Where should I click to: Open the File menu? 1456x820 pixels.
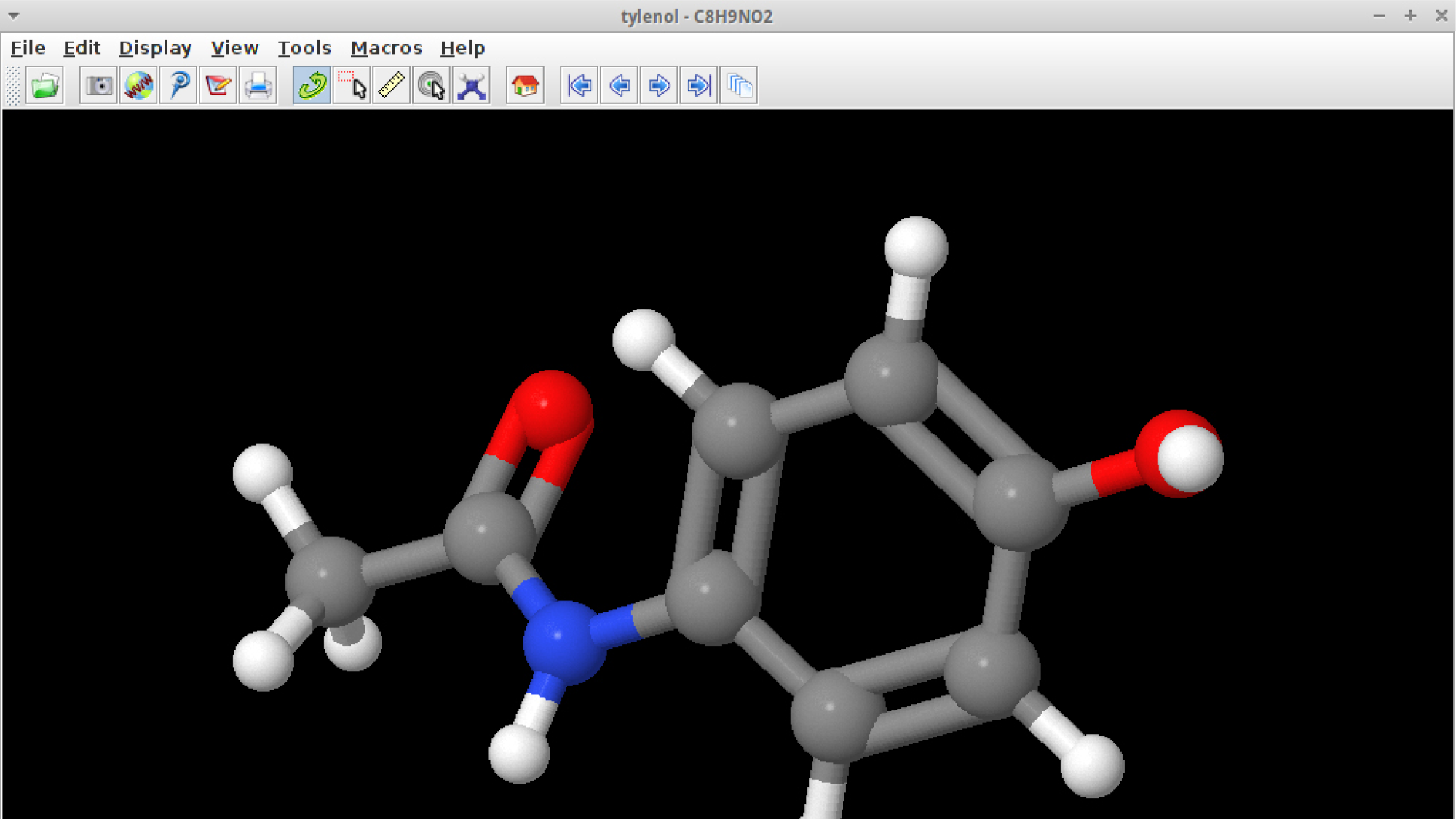(x=28, y=48)
